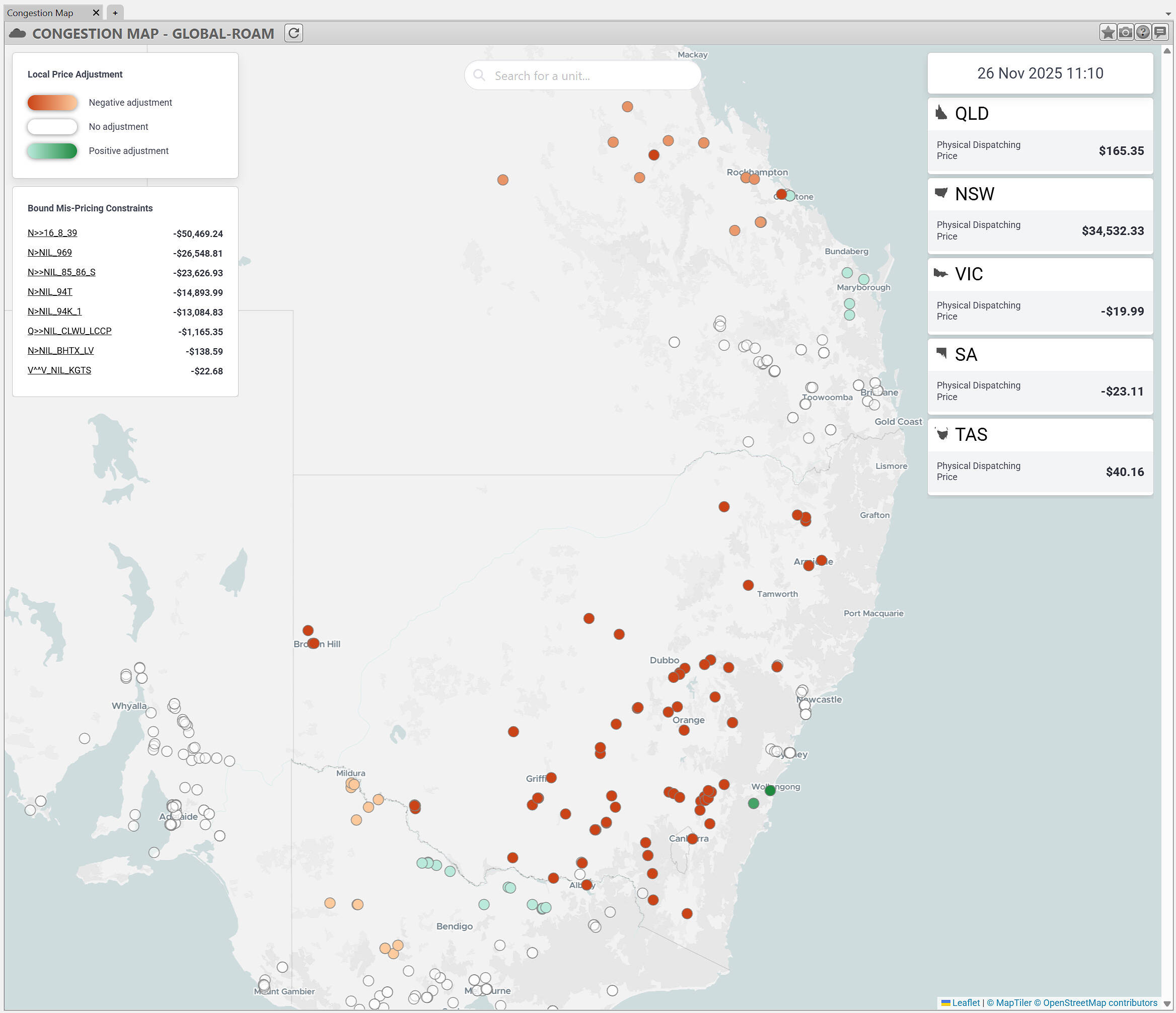Switch to the Congestion Map tab
This screenshot has width=1176, height=1013.
[x=40, y=13]
